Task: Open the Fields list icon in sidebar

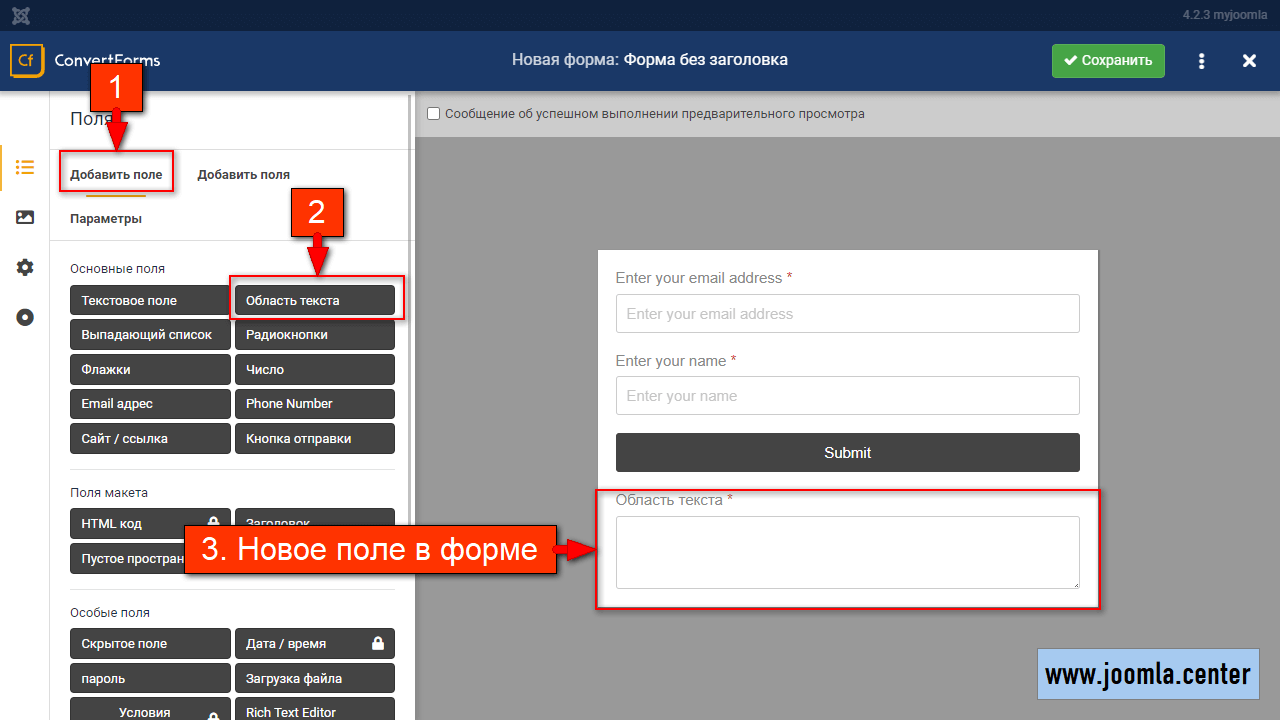Action: click(25, 167)
